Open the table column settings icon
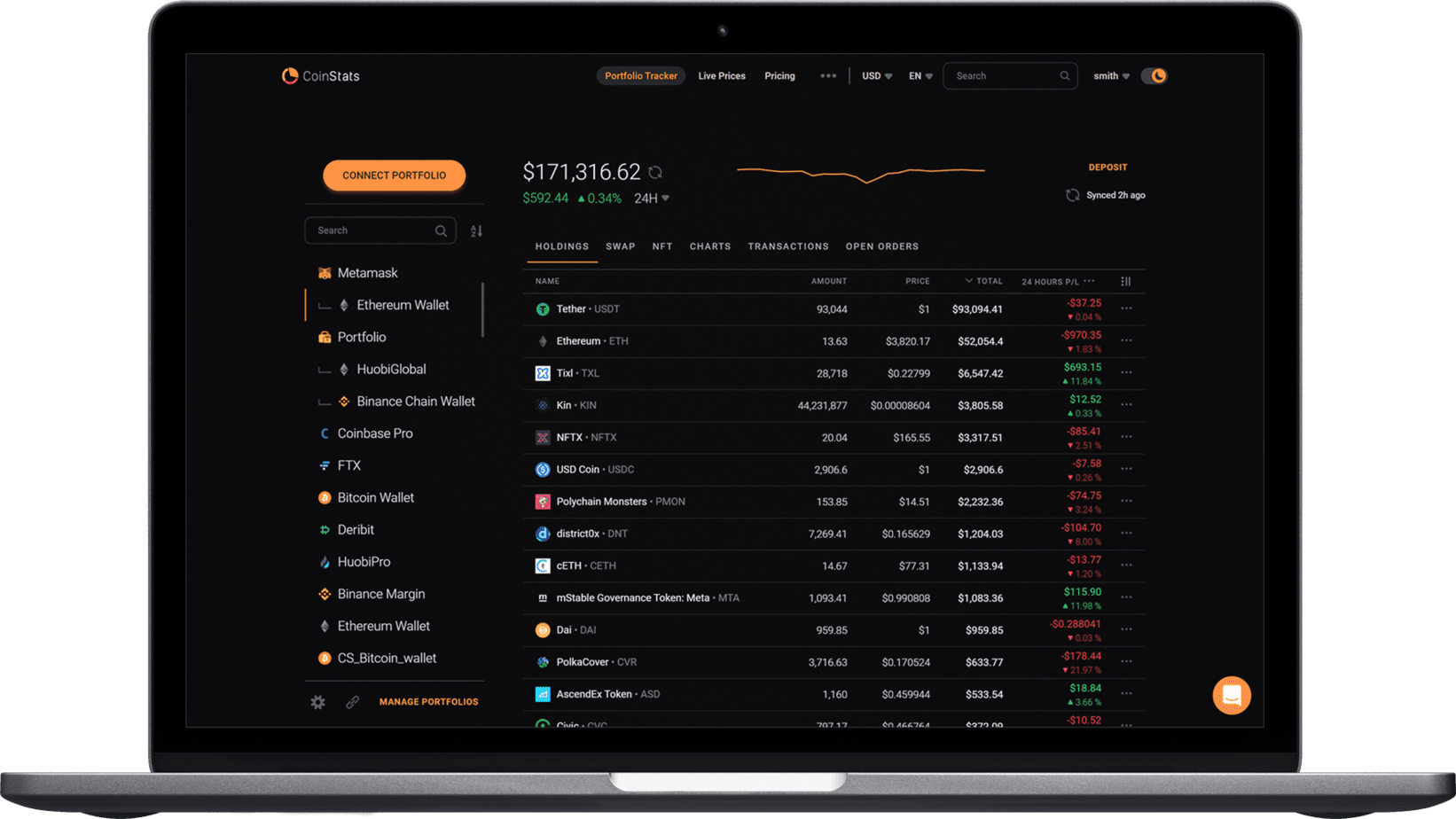 click(x=1126, y=281)
